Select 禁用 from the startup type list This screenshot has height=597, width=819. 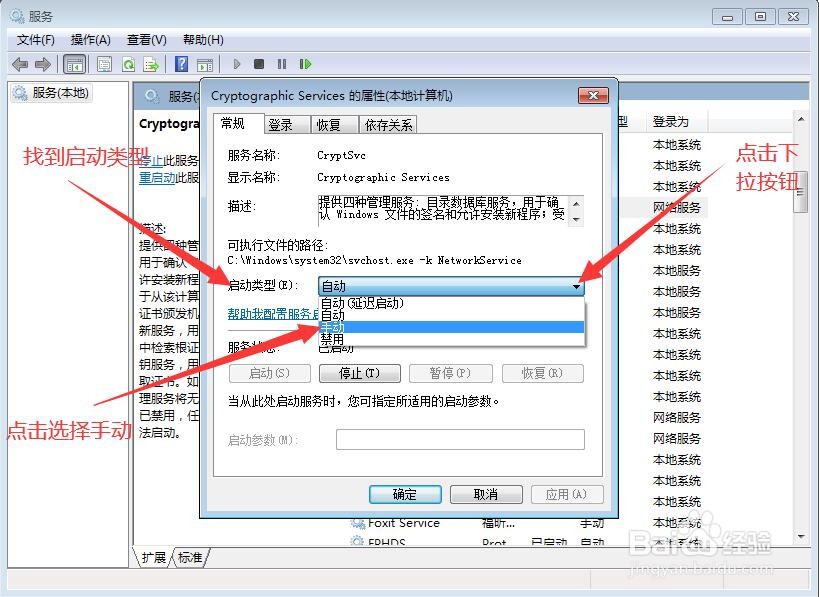click(340, 340)
